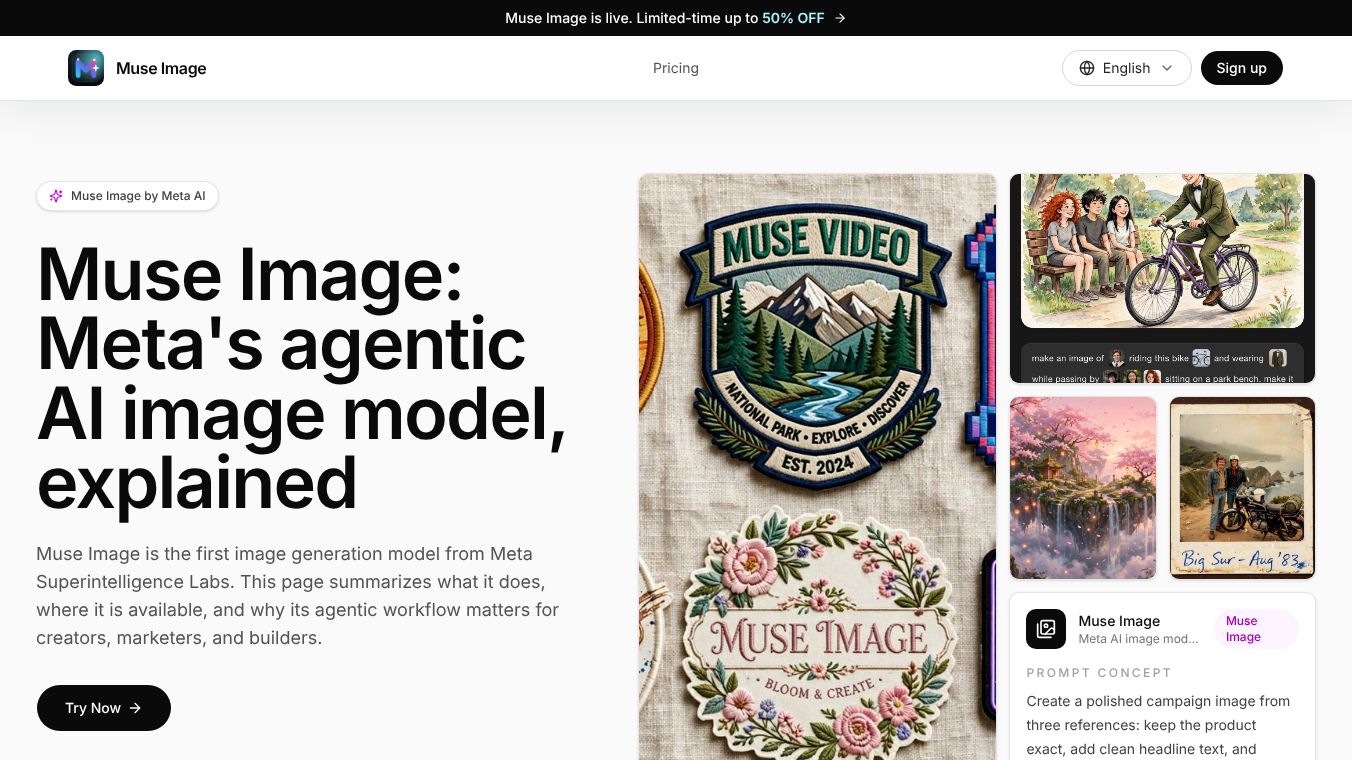
Task: Click the arrow icon inside Try Now
Action: (x=135, y=708)
